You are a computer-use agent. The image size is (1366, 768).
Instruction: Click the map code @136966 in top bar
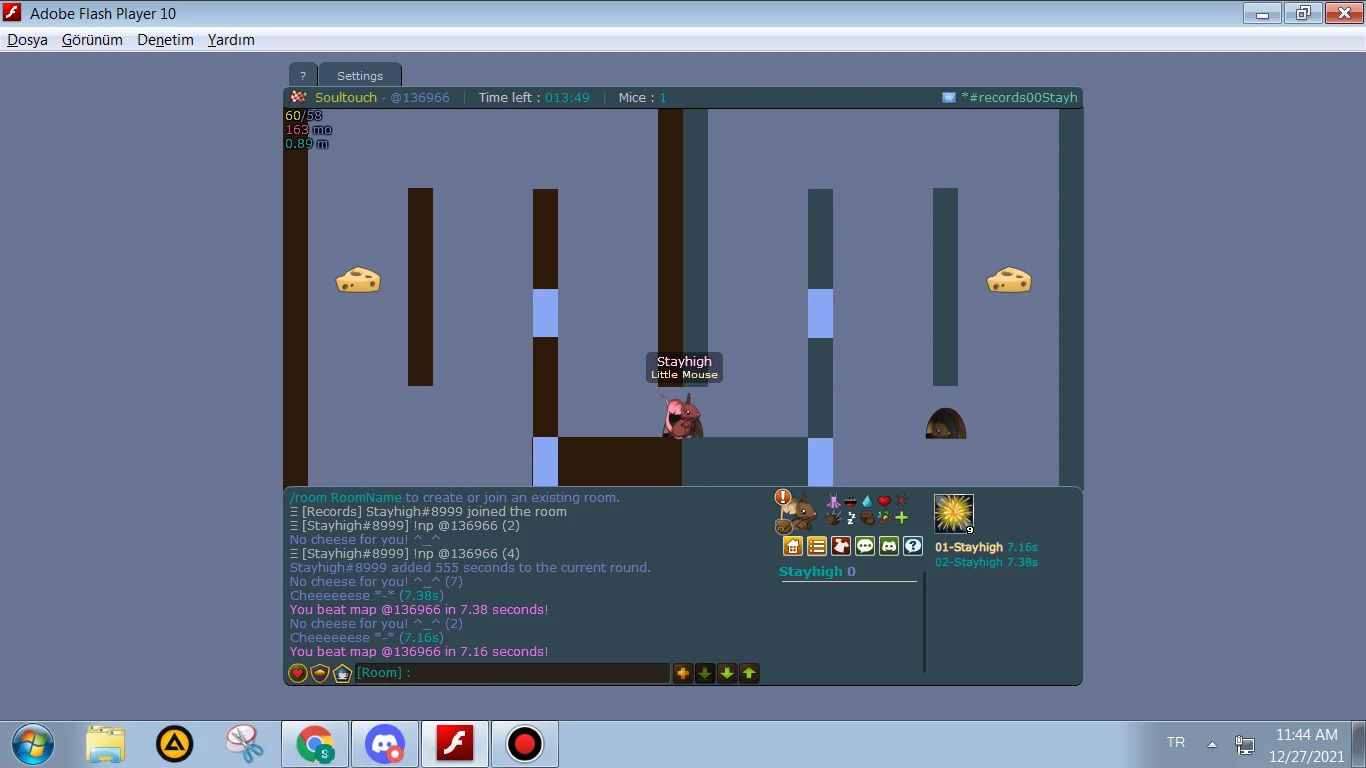tap(420, 98)
